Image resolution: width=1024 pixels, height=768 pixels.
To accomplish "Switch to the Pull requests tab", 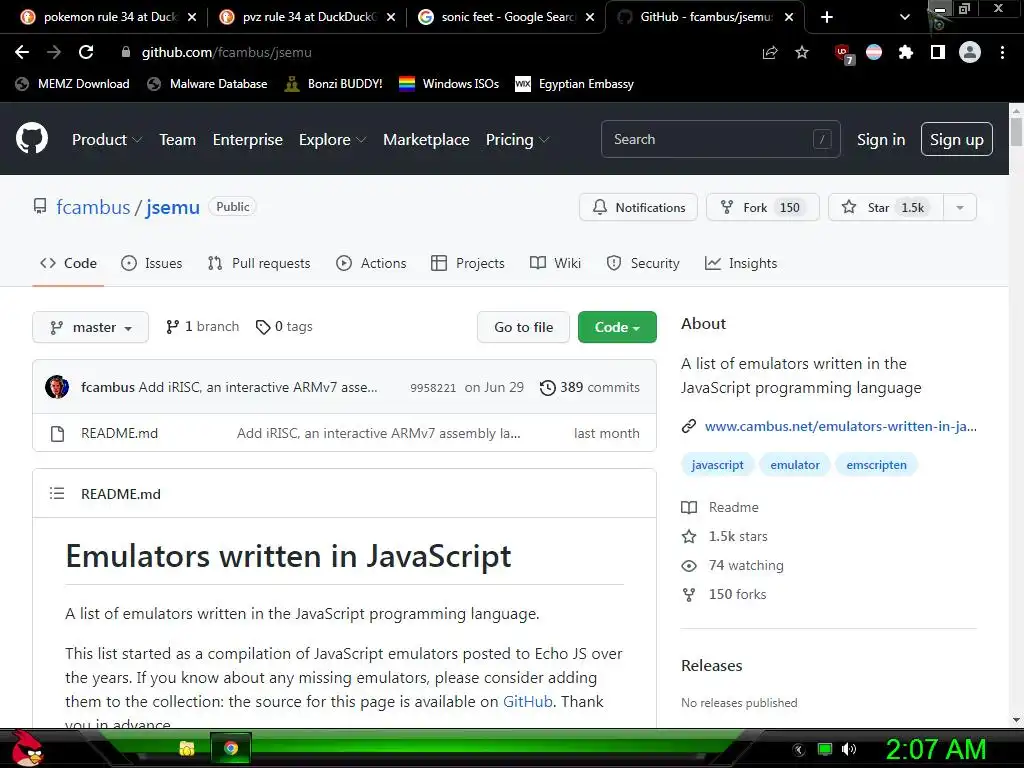I will [259, 263].
